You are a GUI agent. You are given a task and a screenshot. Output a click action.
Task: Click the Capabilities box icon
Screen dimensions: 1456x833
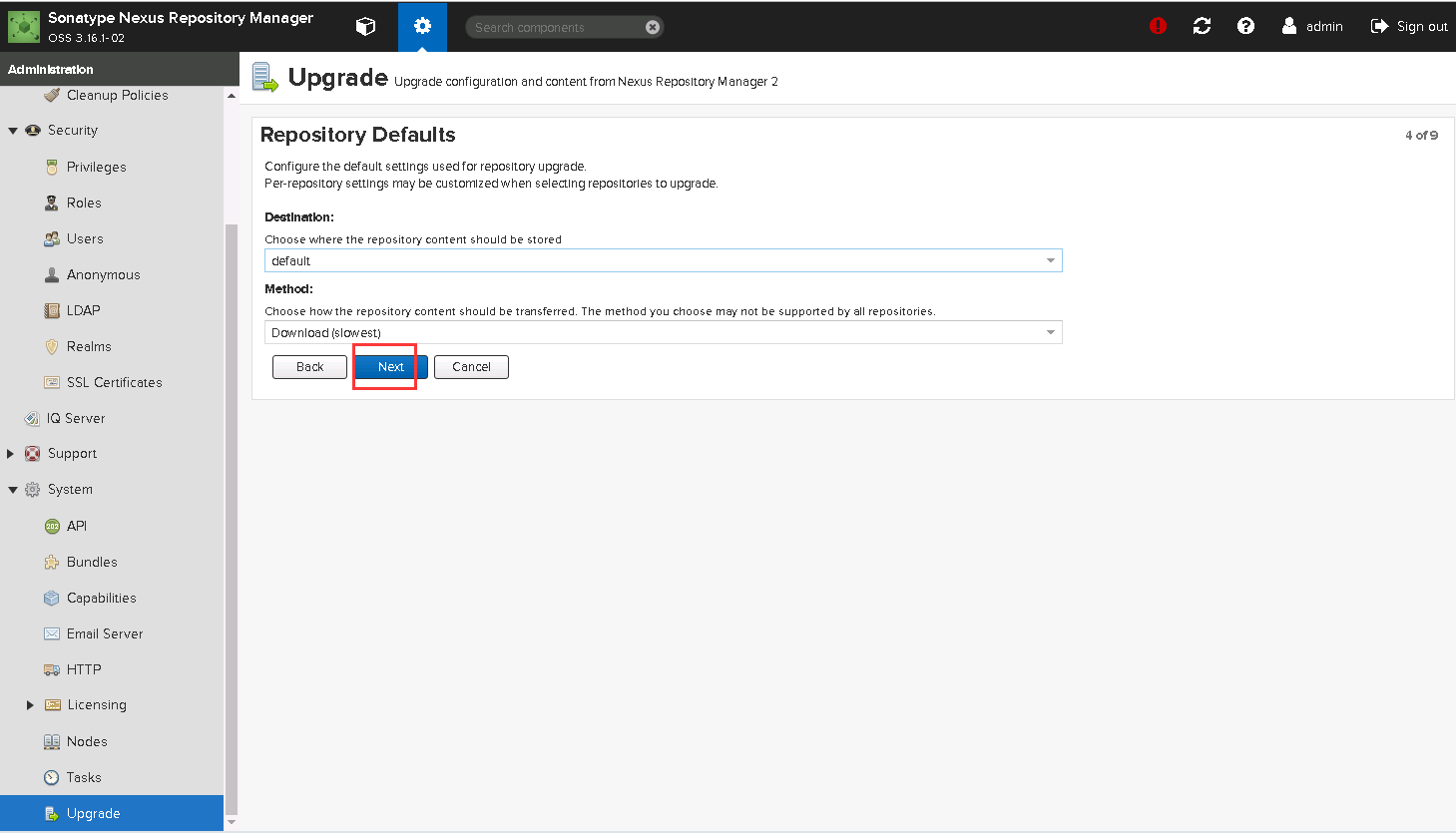(x=52, y=598)
